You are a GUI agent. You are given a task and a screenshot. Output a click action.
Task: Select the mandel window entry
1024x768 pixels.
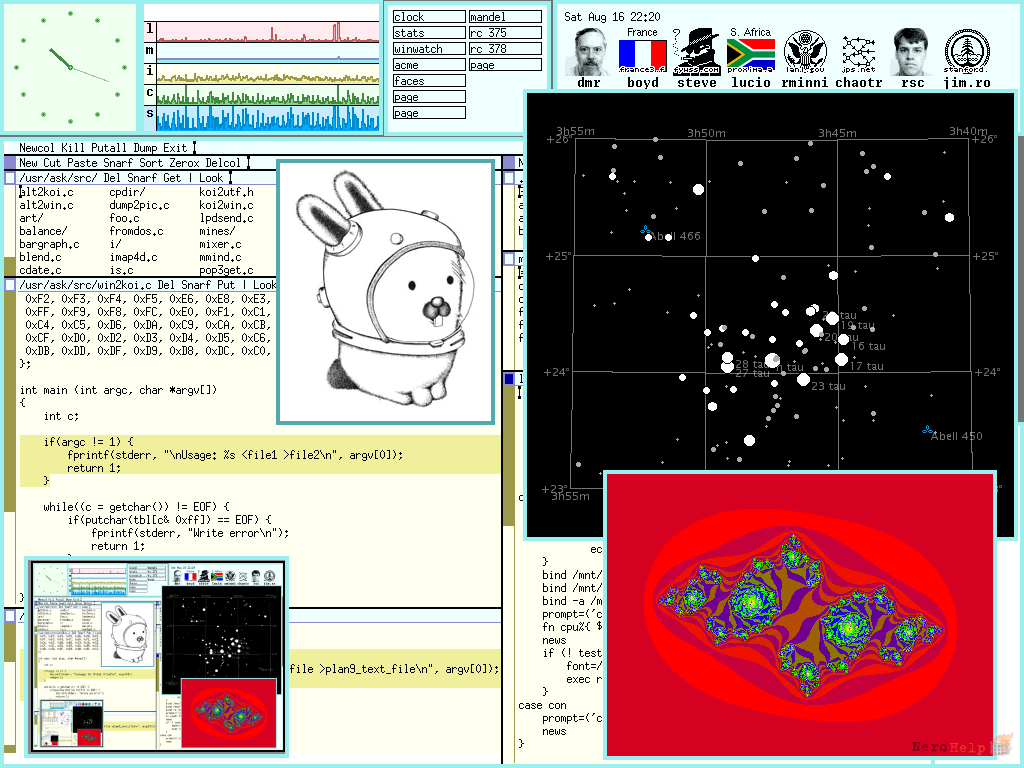(x=505, y=17)
